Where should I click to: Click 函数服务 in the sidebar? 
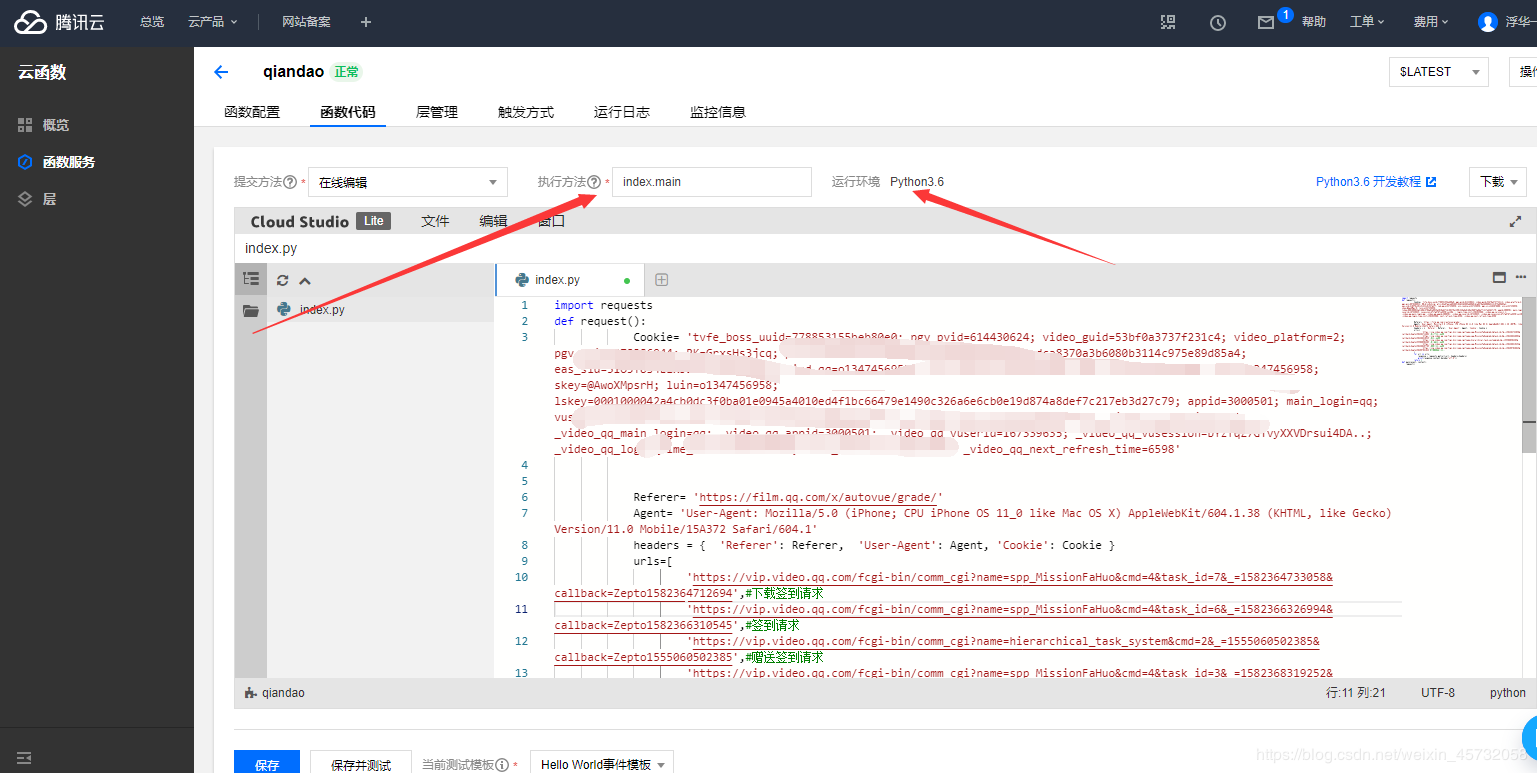click(x=69, y=162)
